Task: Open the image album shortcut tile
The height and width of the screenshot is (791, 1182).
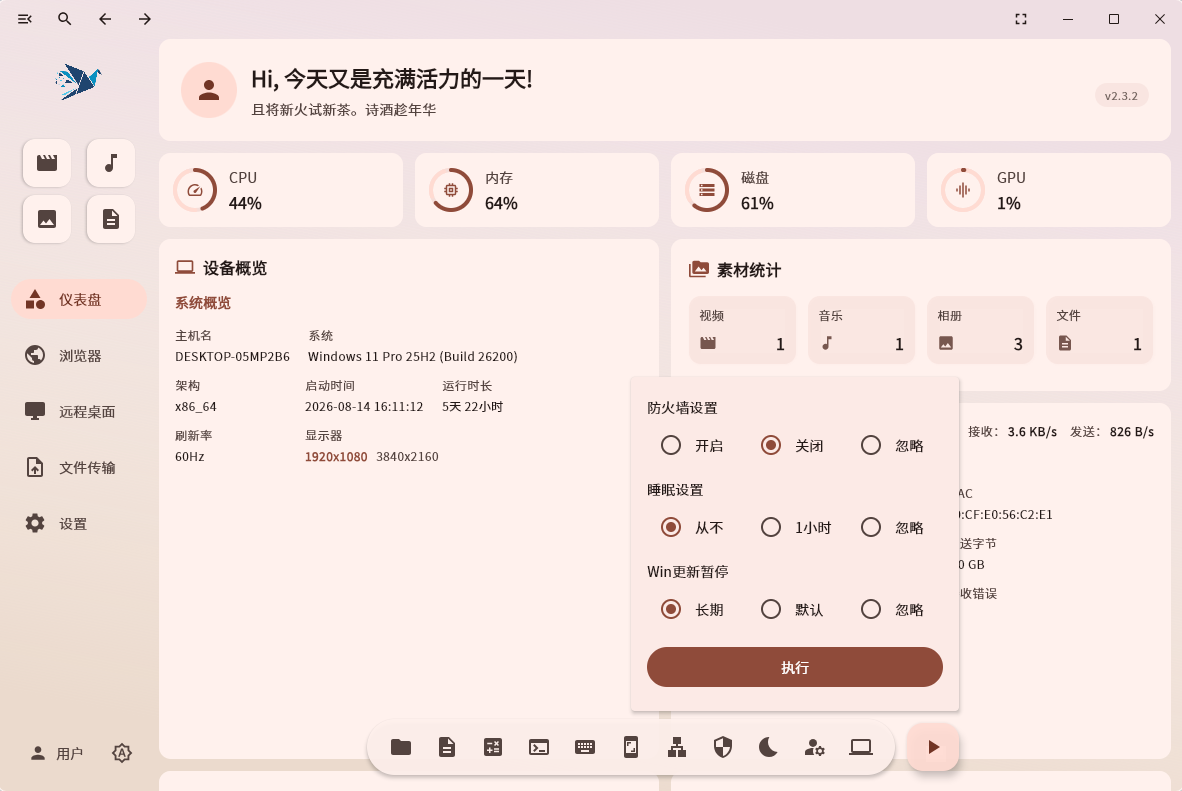Action: coord(47,219)
